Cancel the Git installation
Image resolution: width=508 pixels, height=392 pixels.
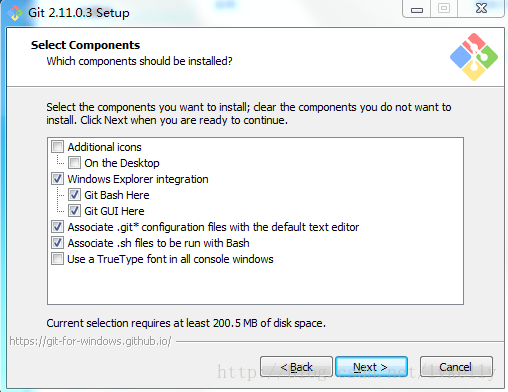click(456, 367)
